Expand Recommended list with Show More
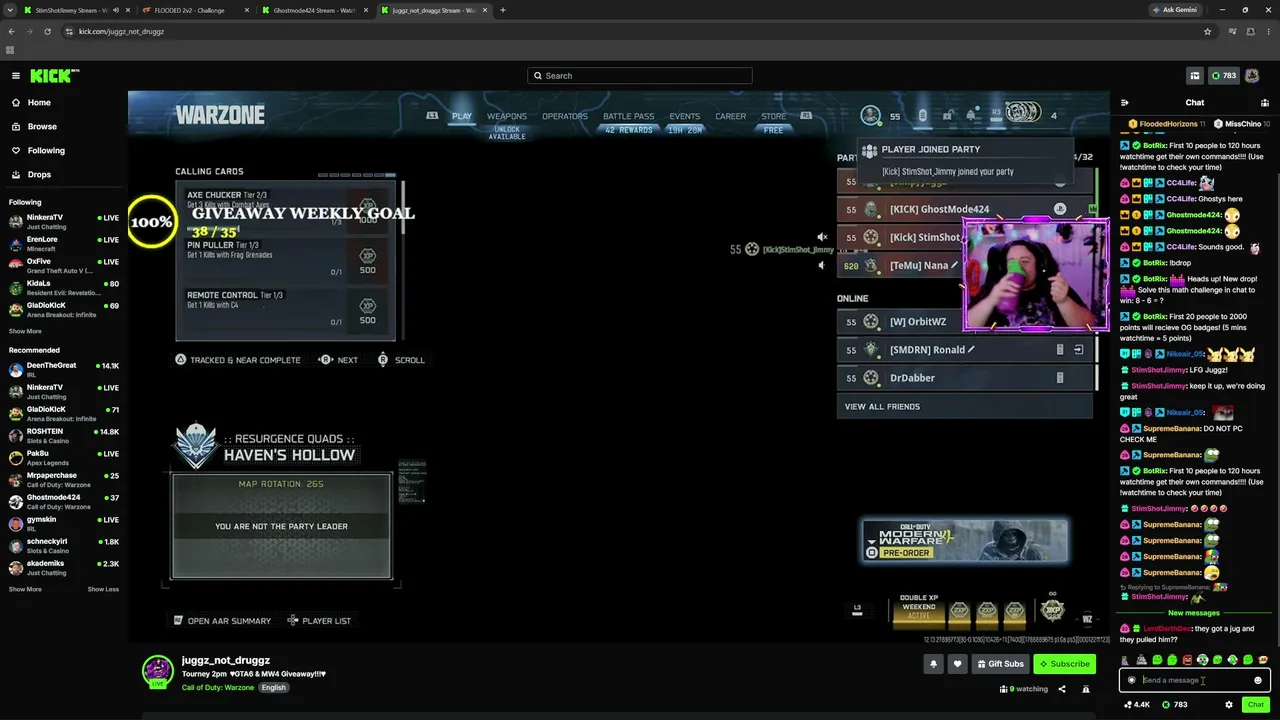 tap(25, 589)
